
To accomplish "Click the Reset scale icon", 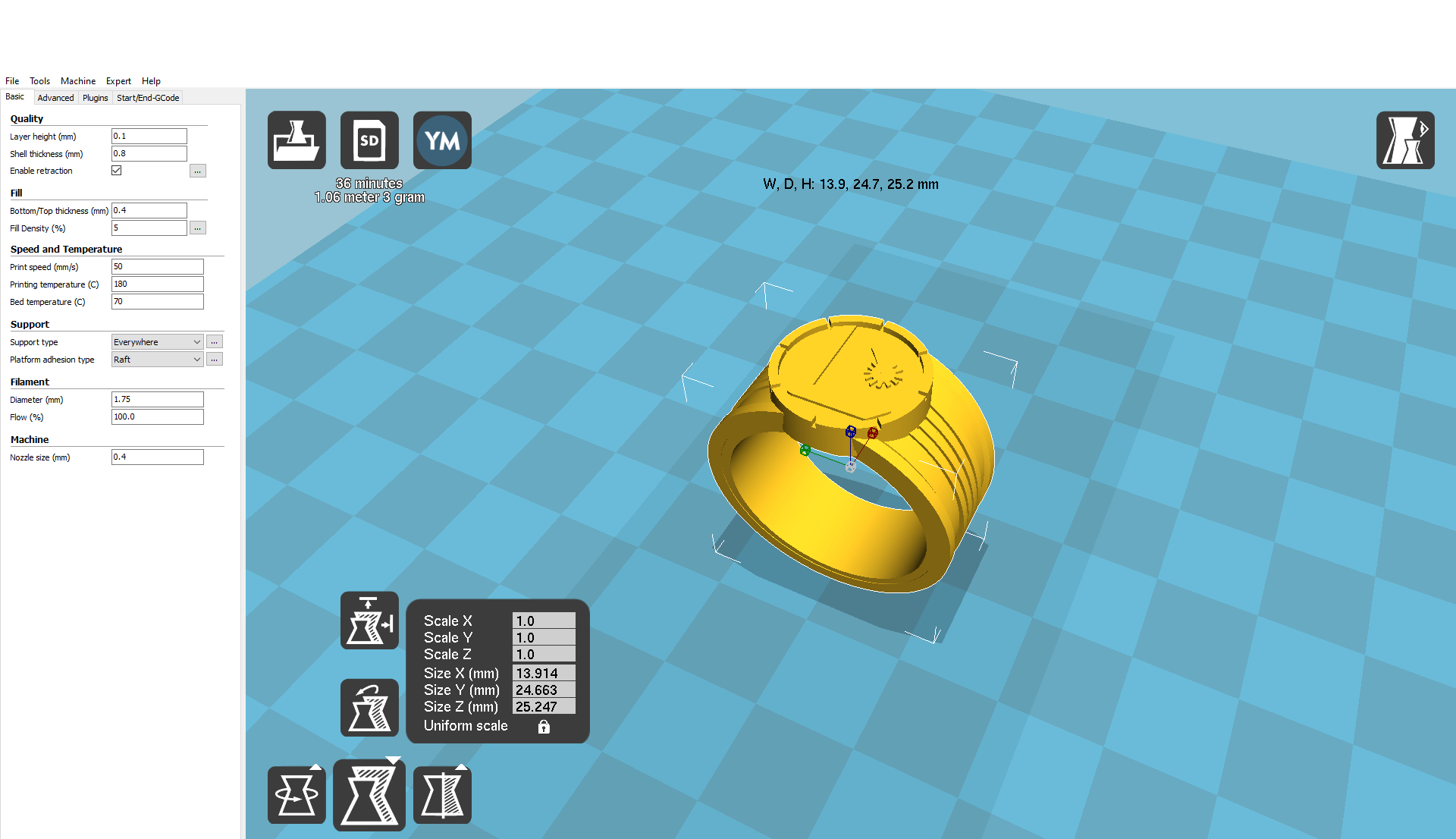I will click(369, 708).
